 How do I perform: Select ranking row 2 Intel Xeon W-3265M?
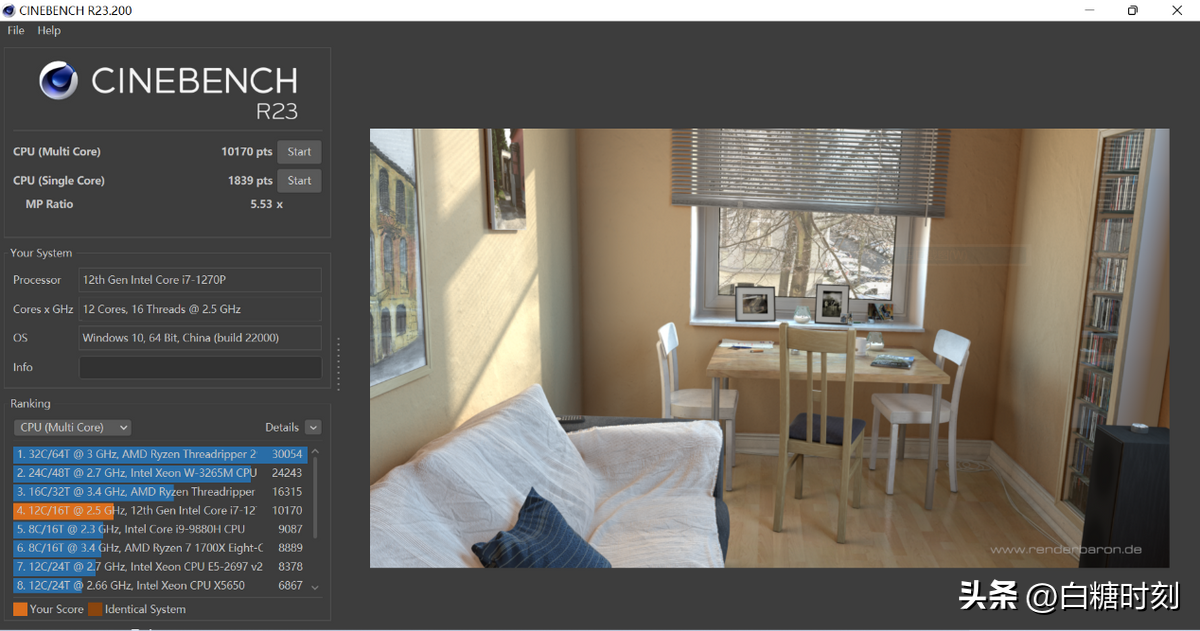pos(159,473)
